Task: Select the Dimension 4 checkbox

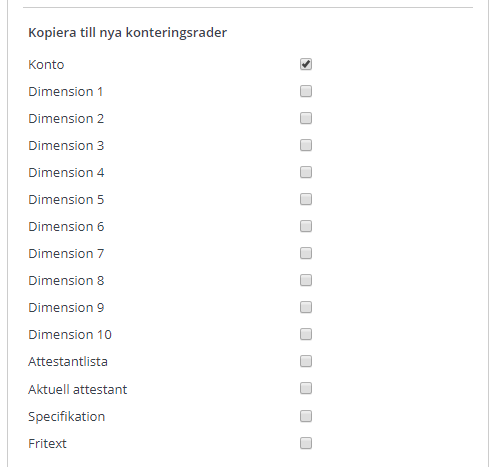Action: (x=306, y=172)
